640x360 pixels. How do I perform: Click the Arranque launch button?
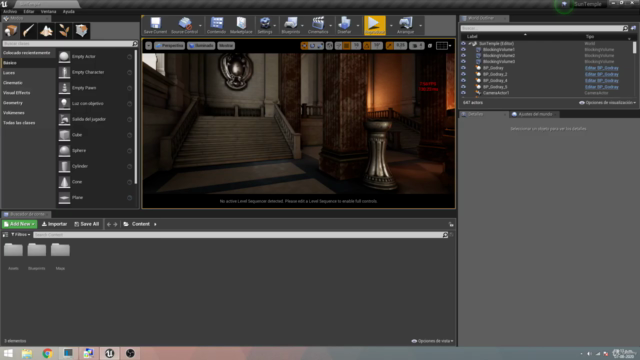[405, 25]
